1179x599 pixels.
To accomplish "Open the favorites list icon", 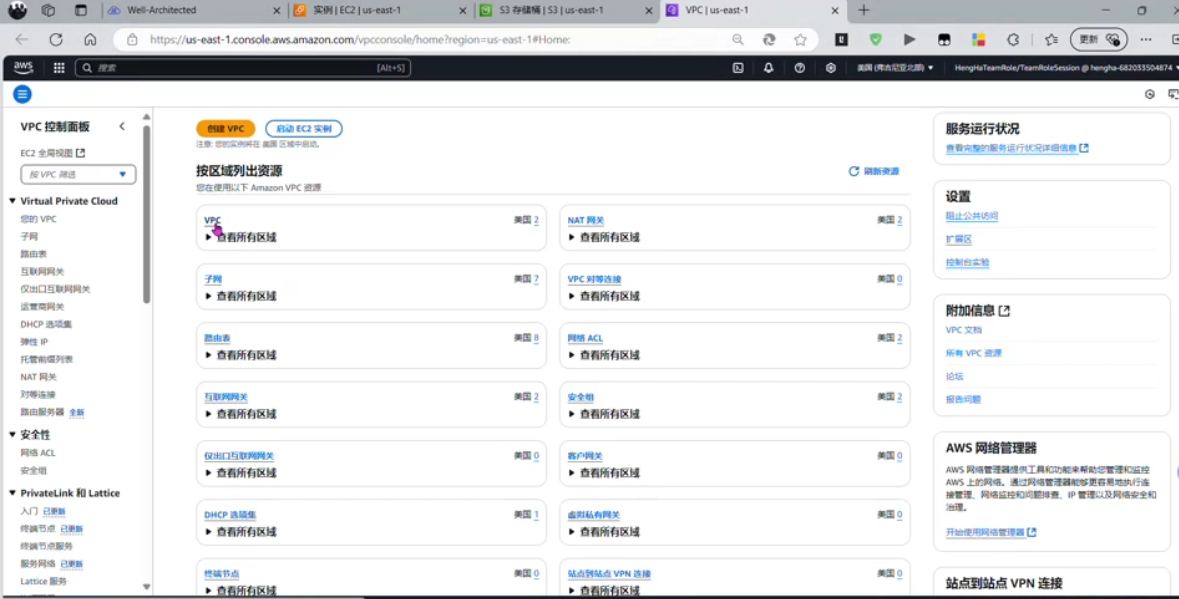I will pos(1051,39).
